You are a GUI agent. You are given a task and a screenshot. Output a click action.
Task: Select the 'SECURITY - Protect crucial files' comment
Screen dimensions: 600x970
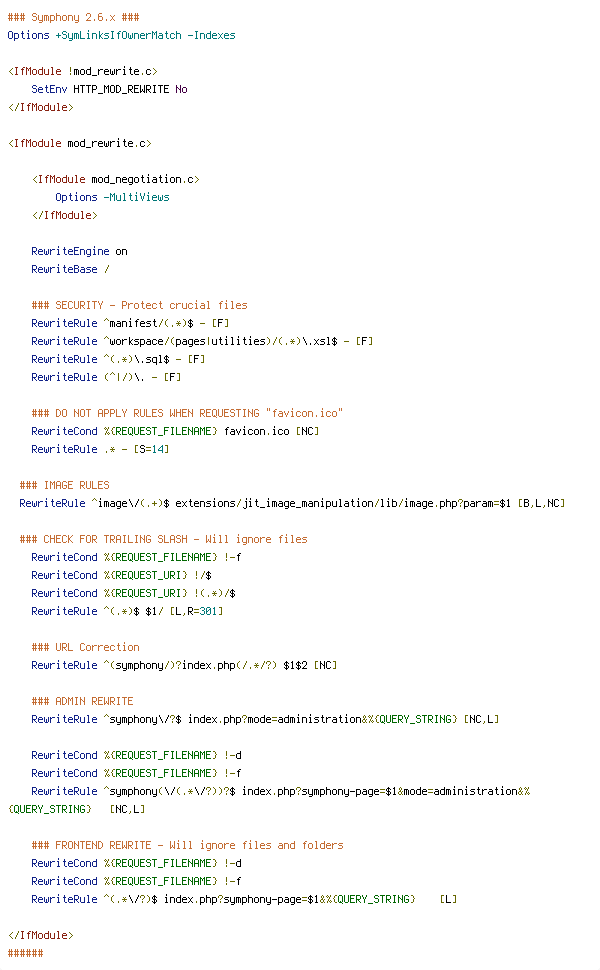coord(139,305)
